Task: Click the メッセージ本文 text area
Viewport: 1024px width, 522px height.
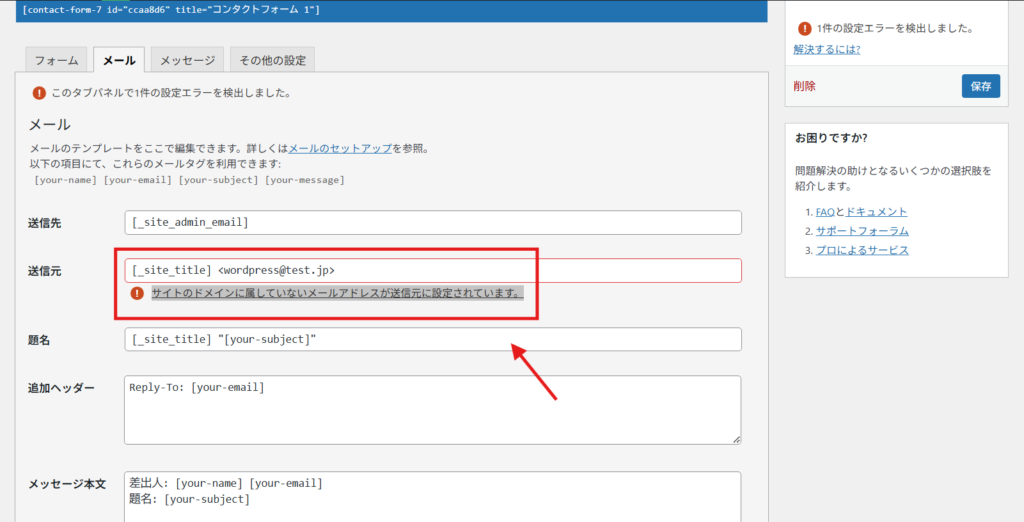Action: click(x=433, y=497)
